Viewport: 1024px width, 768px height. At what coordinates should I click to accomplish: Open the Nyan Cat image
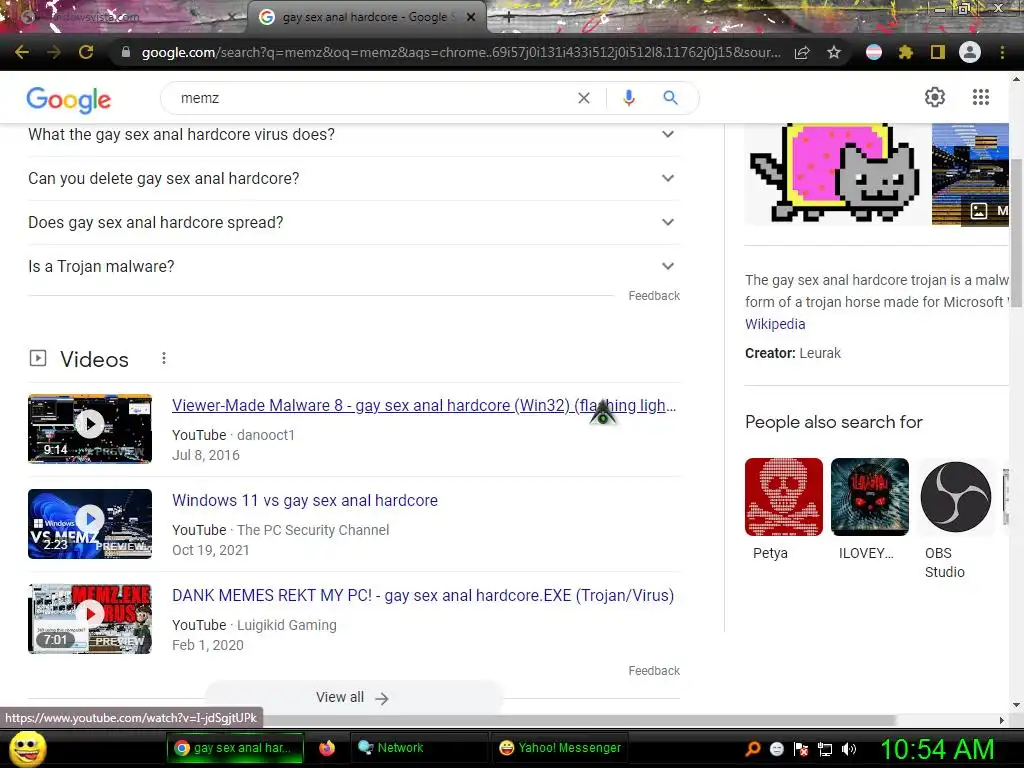pos(837,174)
